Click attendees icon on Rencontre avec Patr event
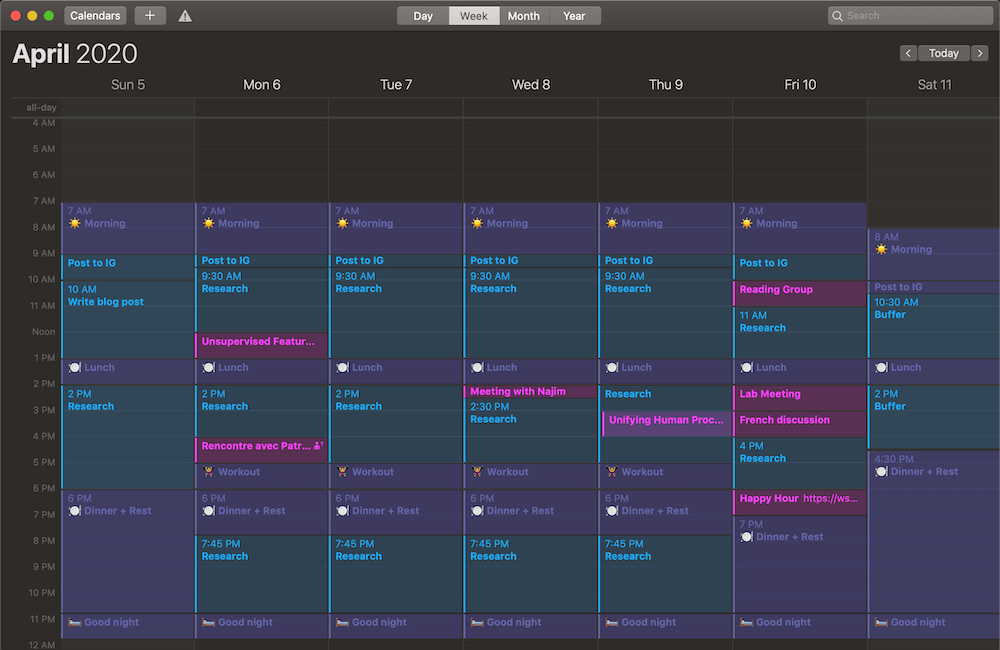The width and height of the screenshot is (1000, 650). click(x=319, y=446)
